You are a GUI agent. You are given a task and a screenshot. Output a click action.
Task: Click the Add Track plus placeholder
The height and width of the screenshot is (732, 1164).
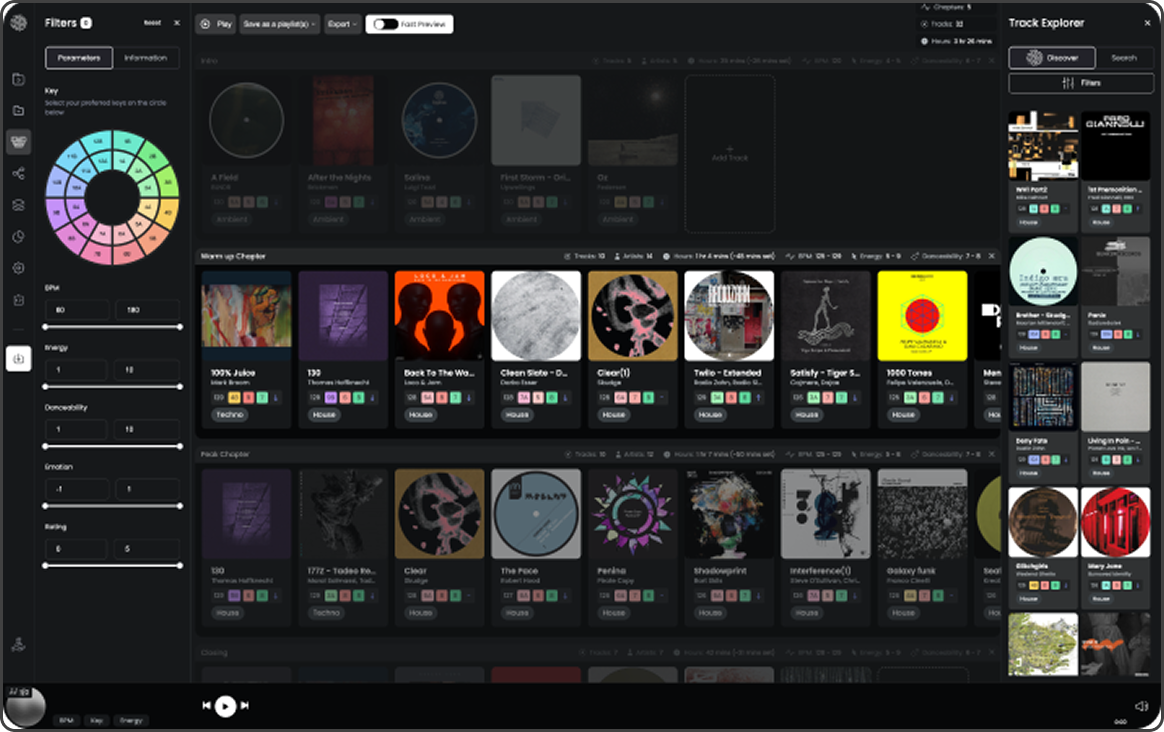(x=730, y=154)
